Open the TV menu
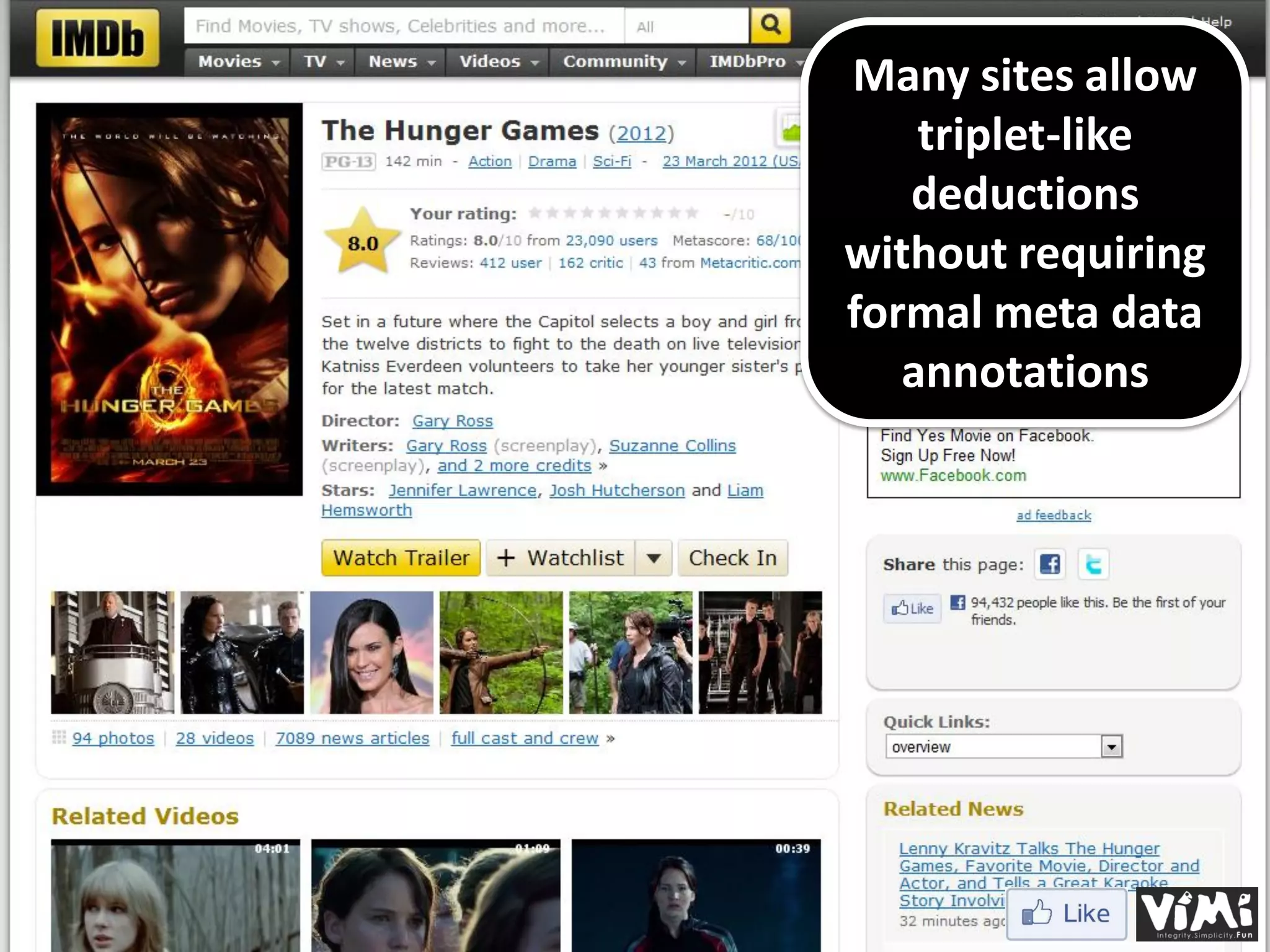Image resolution: width=1270 pixels, height=952 pixels. (x=323, y=61)
